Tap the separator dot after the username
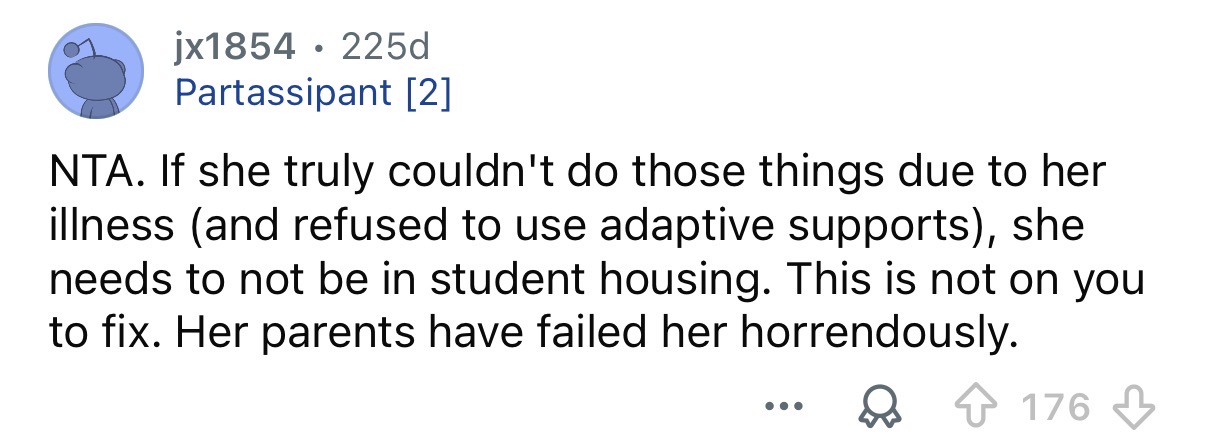The width and height of the screenshot is (1206, 442). (x=318, y=46)
